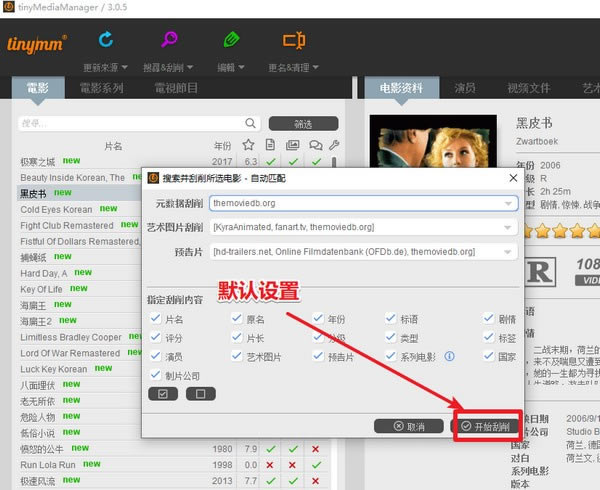The width and height of the screenshot is (600, 490).
Task: Click the select-all checkboxes icon button
Action: 163,394
